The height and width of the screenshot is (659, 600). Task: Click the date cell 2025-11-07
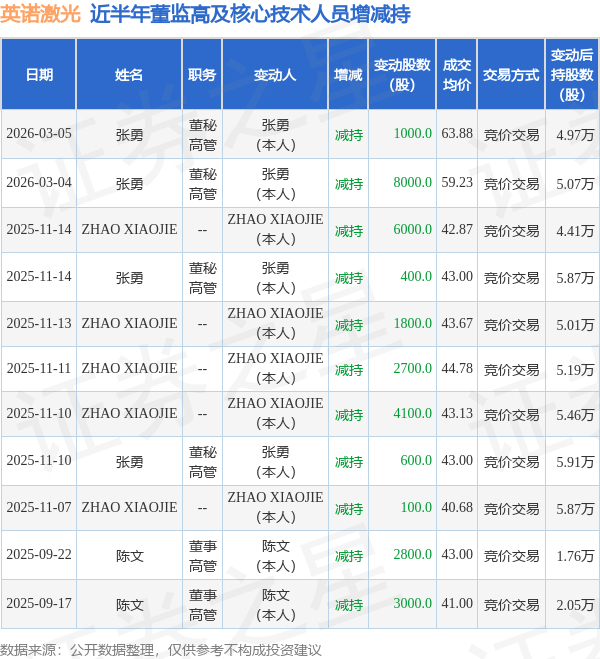[x=39, y=507]
